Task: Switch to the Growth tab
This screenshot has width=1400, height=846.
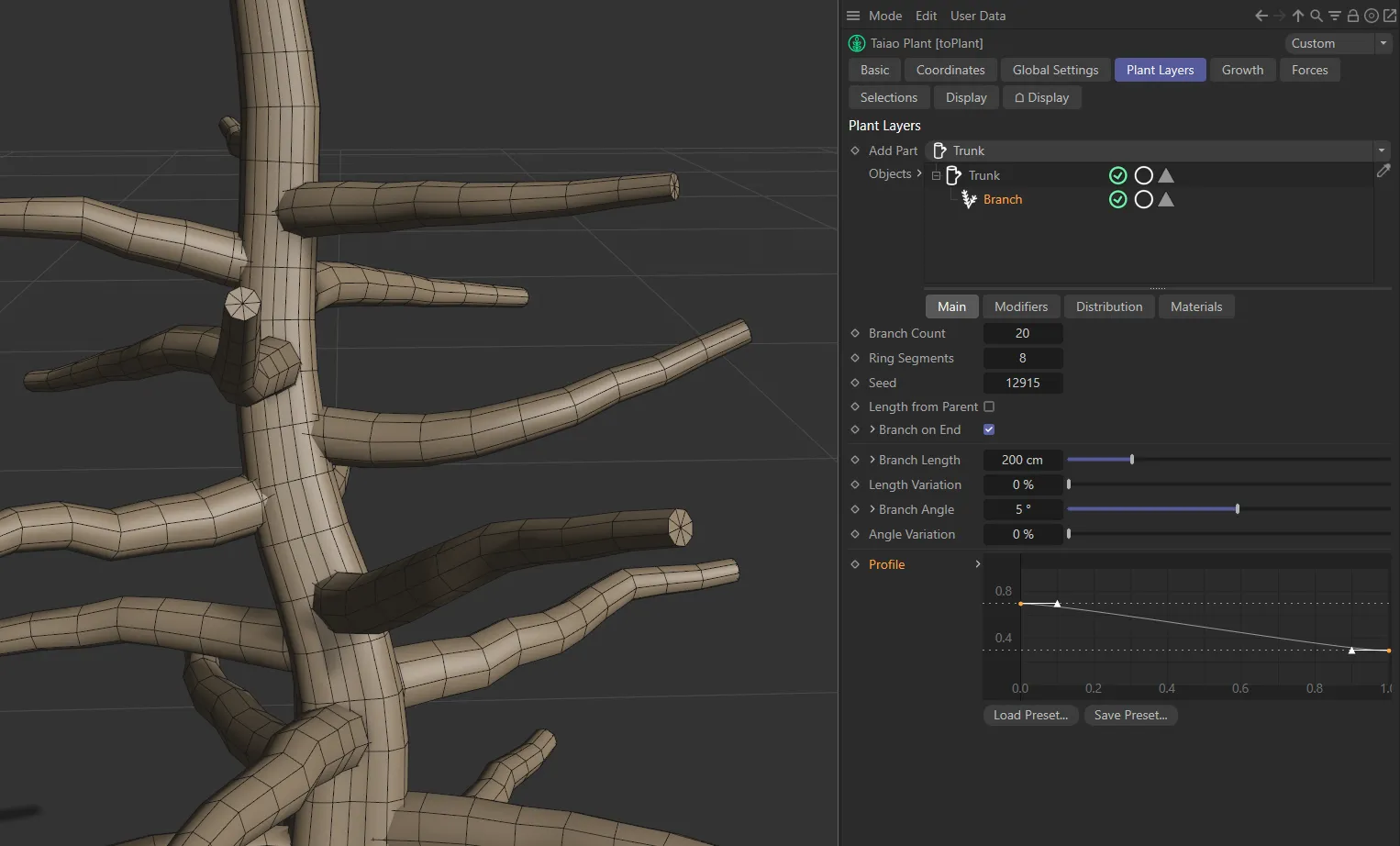Action: click(x=1242, y=70)
